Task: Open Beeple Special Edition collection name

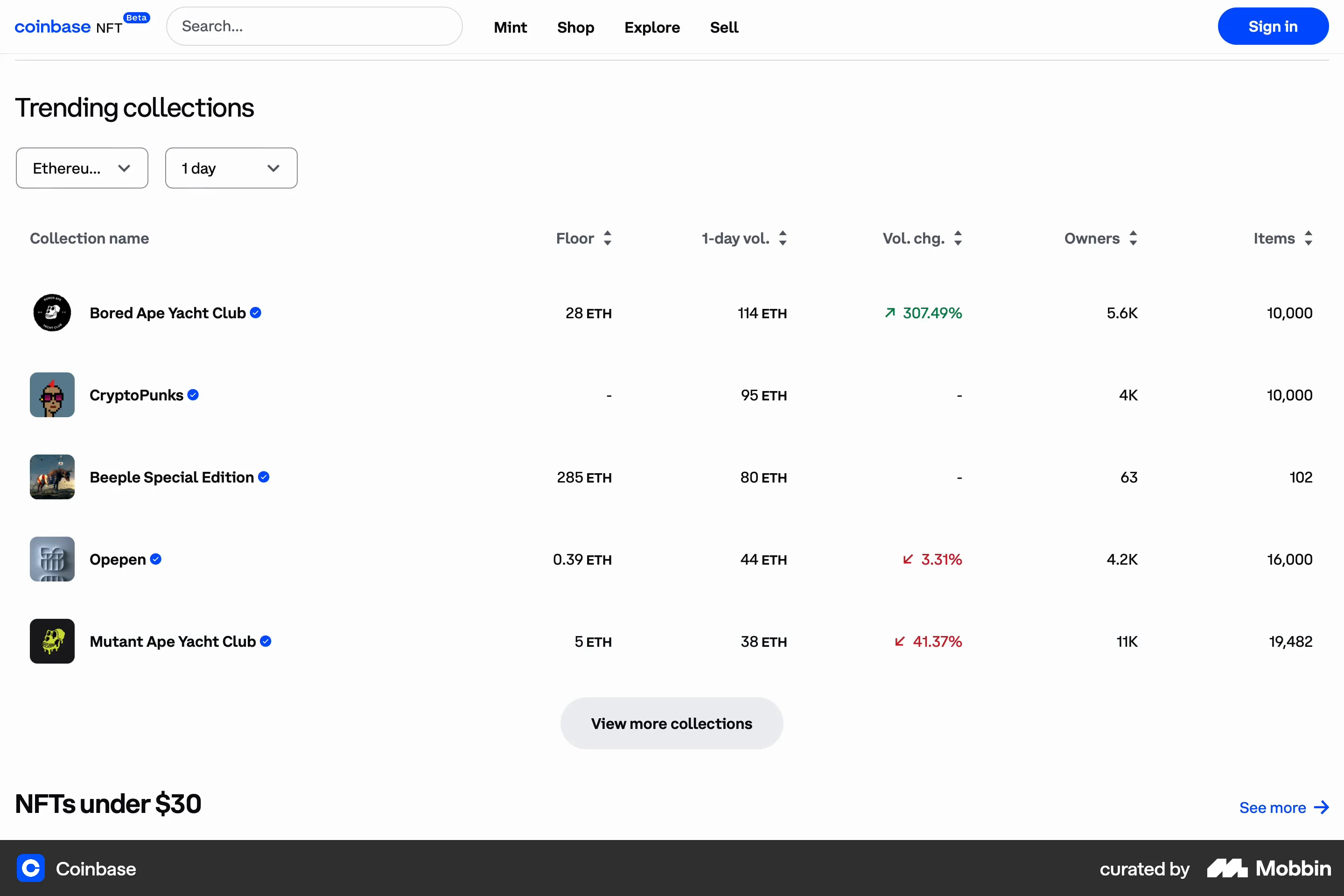Action: (172, 477)
